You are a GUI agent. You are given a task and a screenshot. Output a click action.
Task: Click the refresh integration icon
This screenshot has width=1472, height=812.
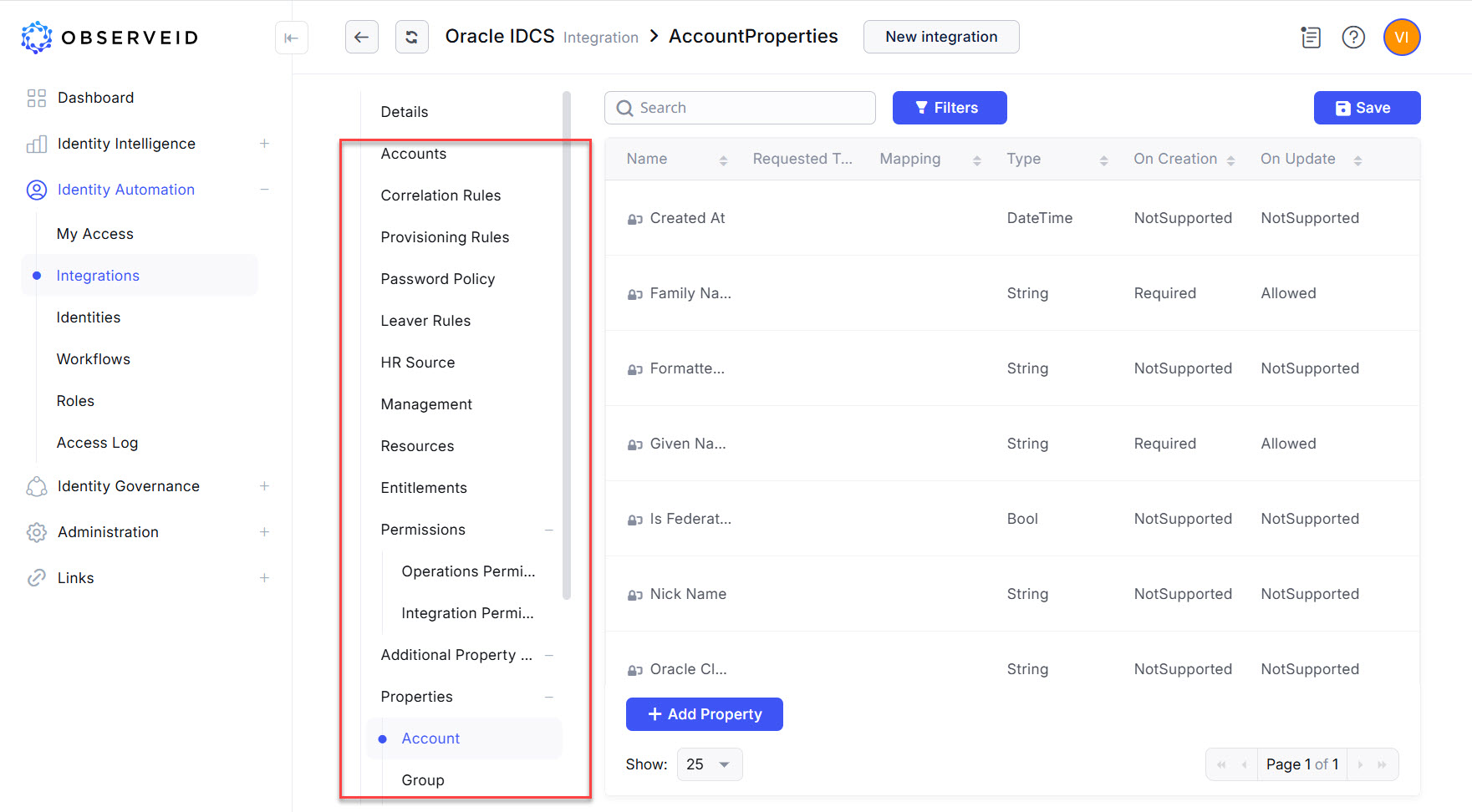click(411, 37)
